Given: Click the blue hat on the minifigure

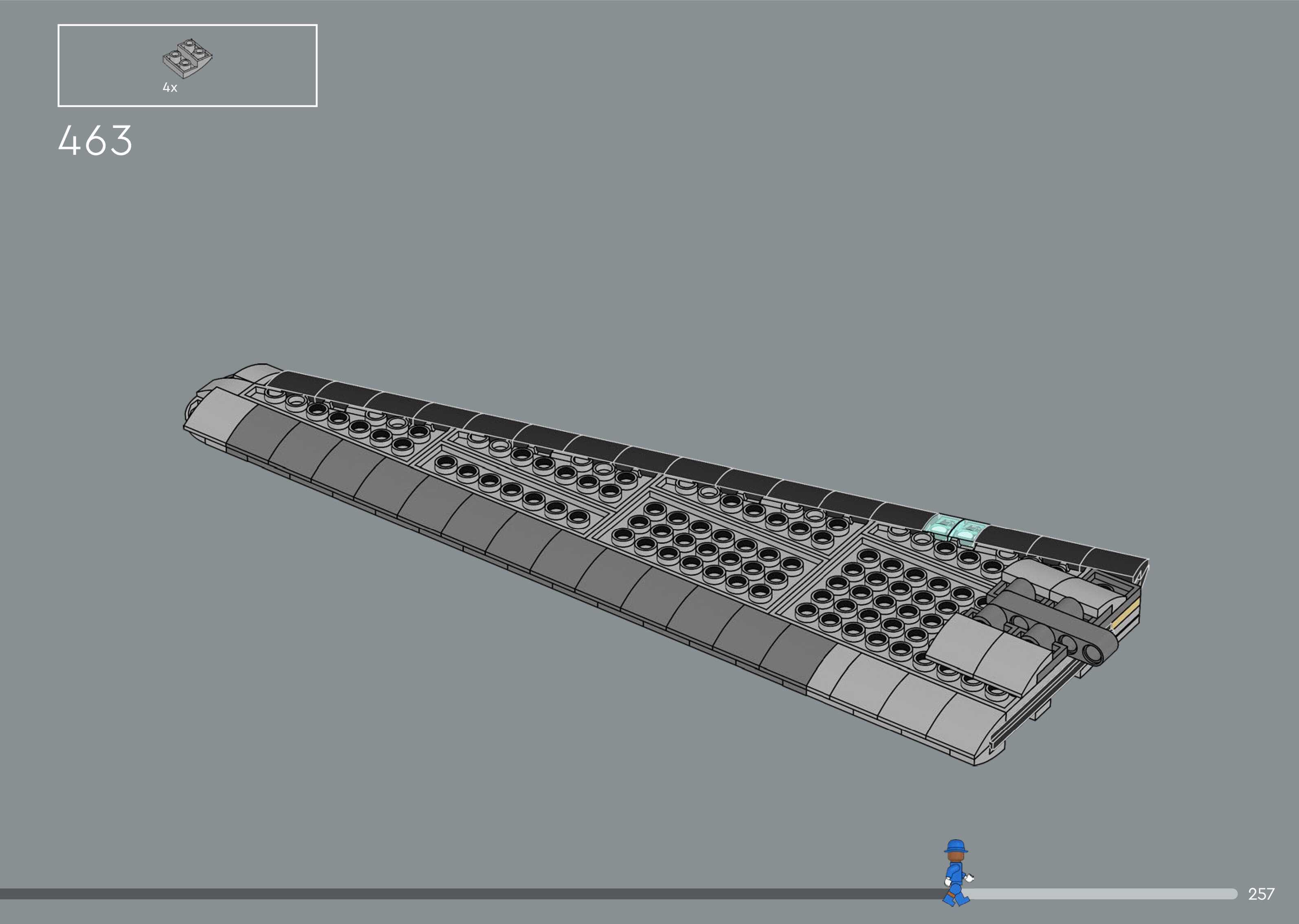Looking at the screenshot, I should pos(956,846).
